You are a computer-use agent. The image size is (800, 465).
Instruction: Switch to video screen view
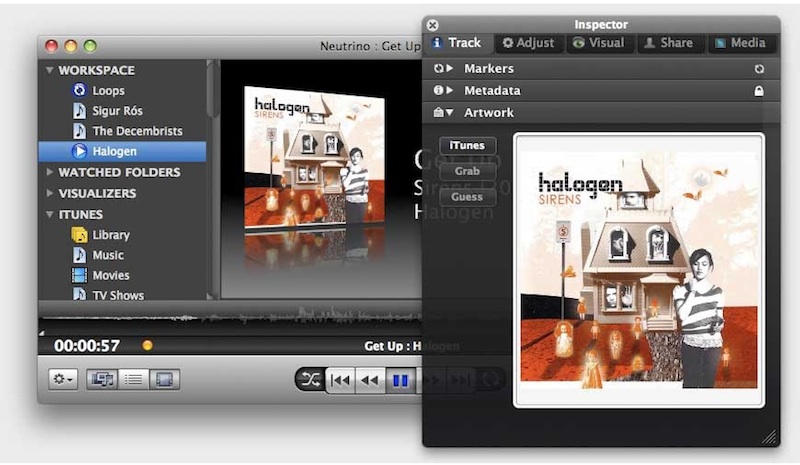tap(164, 380)
